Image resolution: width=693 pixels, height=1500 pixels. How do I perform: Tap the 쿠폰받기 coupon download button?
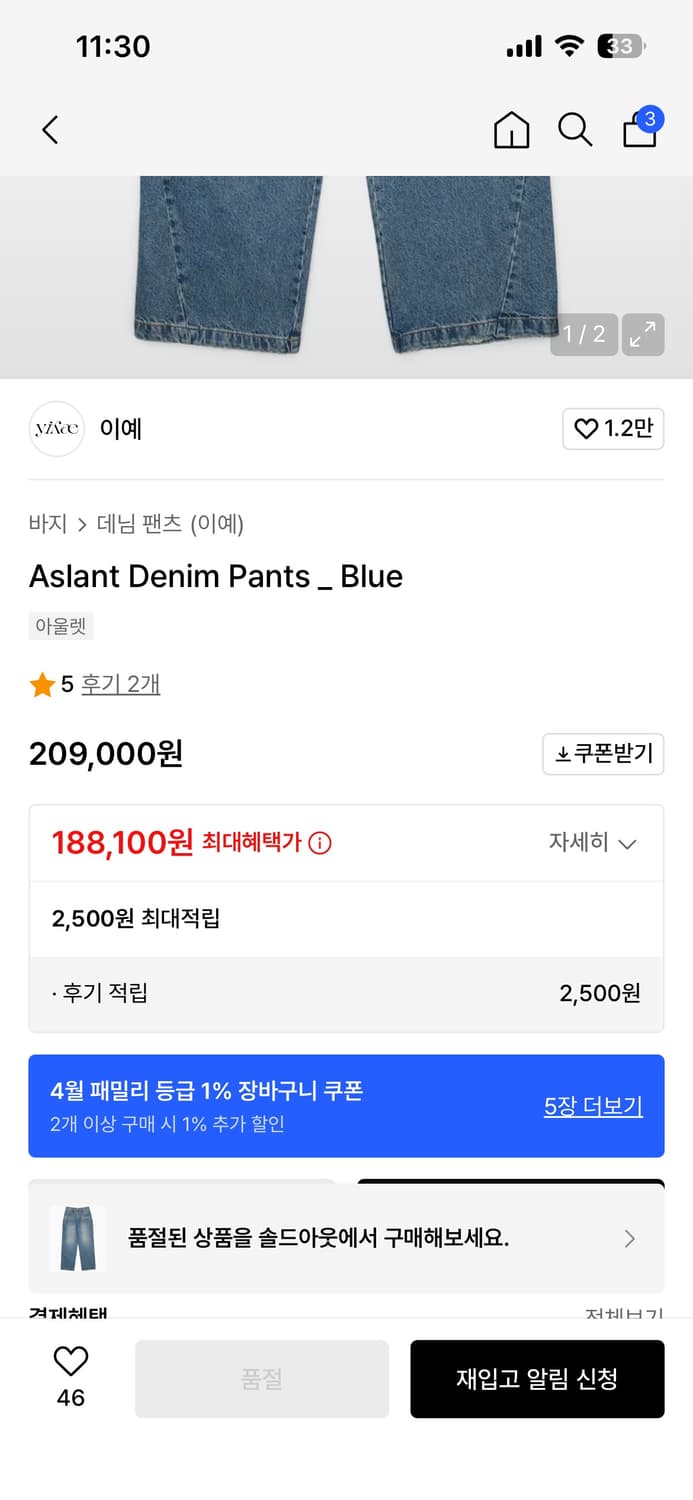603,754
